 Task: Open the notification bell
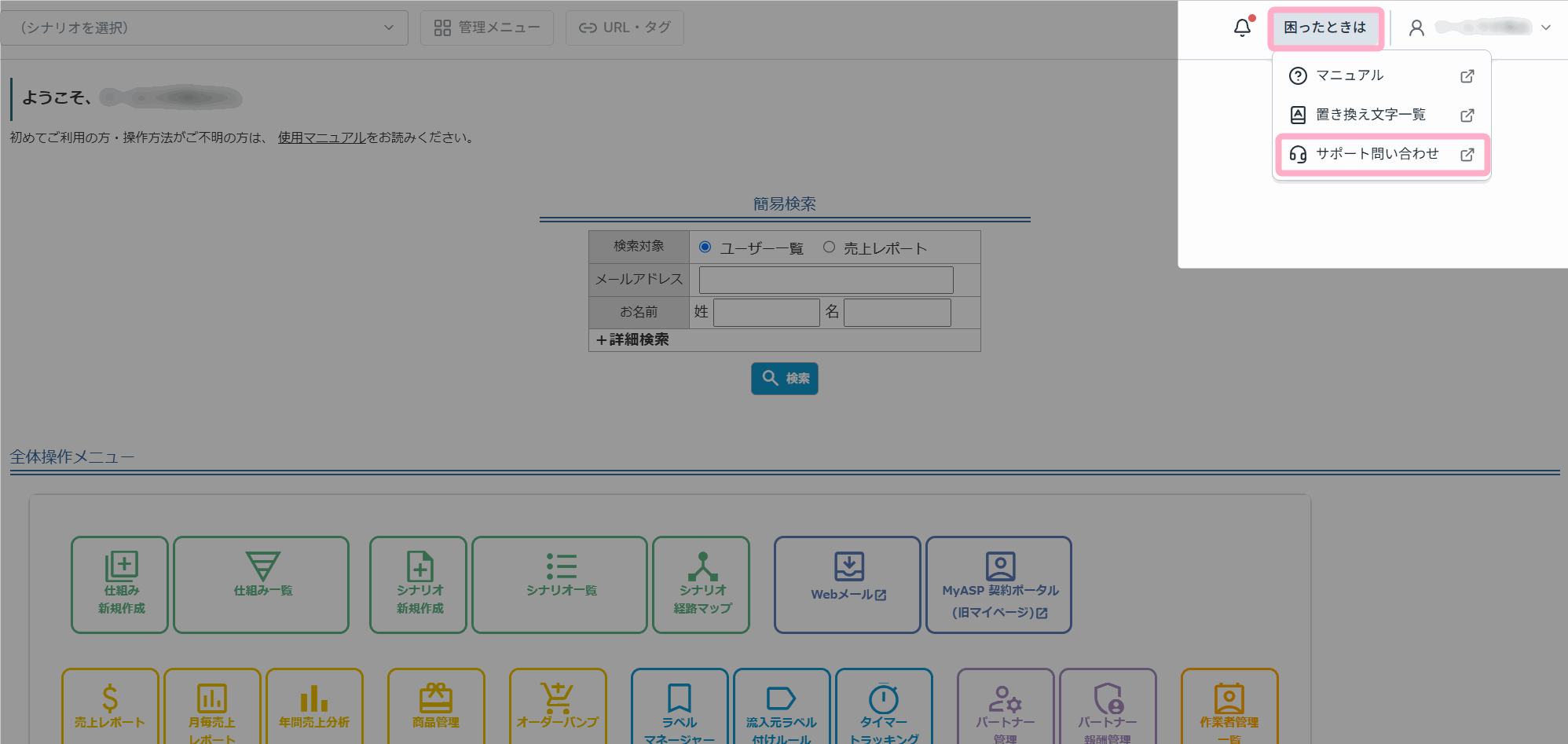[x=1242, y=27]
